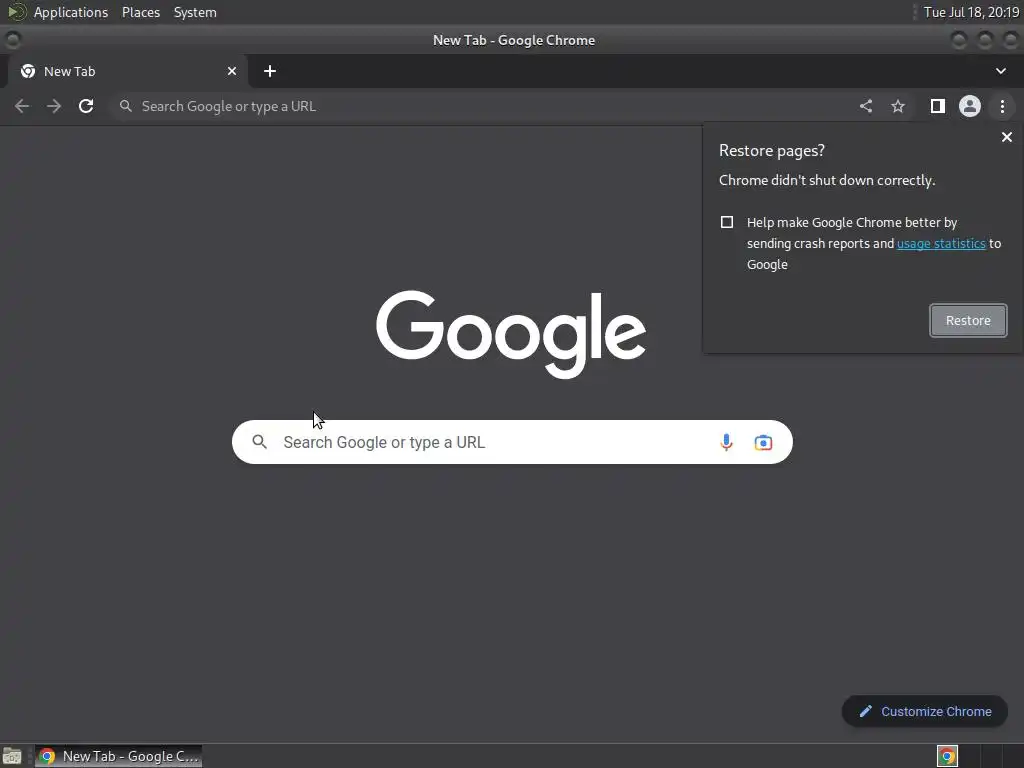Share this page via the share icon
Screen dimensions: 1024x768
pyautogui.click(x=866, y=106)
